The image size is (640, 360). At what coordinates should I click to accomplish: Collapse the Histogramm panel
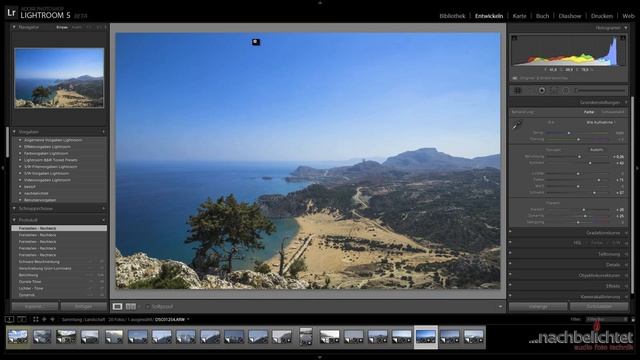626,28
